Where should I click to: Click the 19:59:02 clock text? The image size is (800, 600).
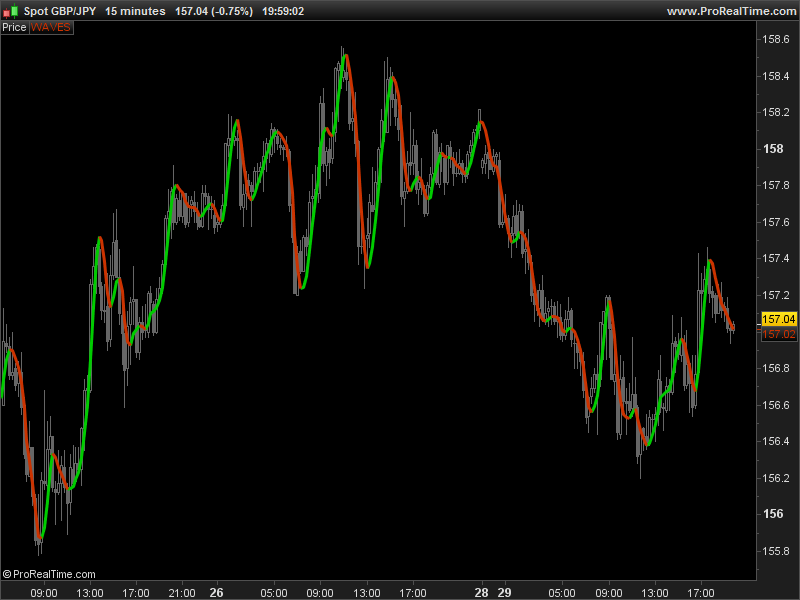click(x=283, y=11)
